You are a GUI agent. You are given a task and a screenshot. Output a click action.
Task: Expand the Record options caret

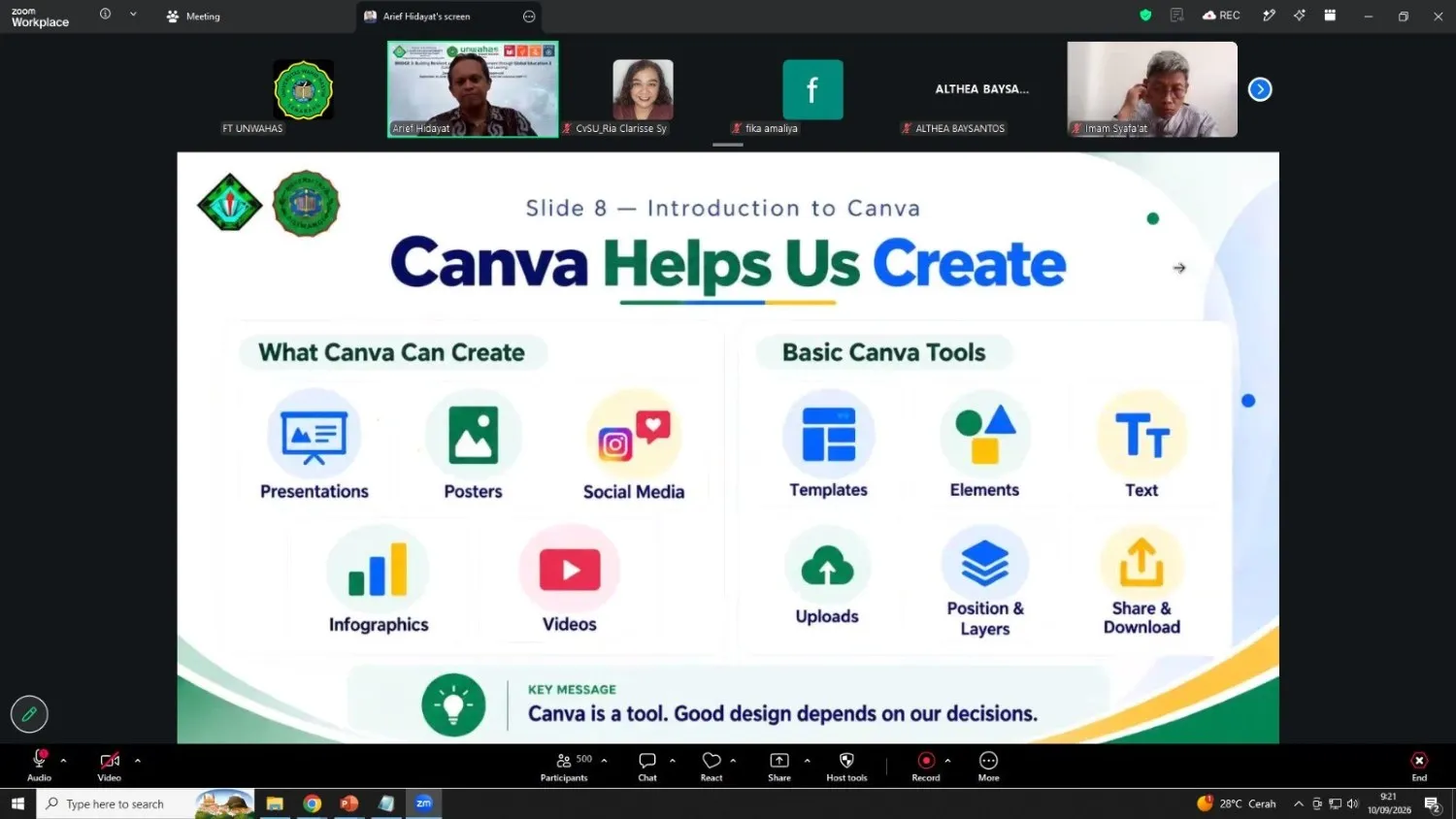947,761
